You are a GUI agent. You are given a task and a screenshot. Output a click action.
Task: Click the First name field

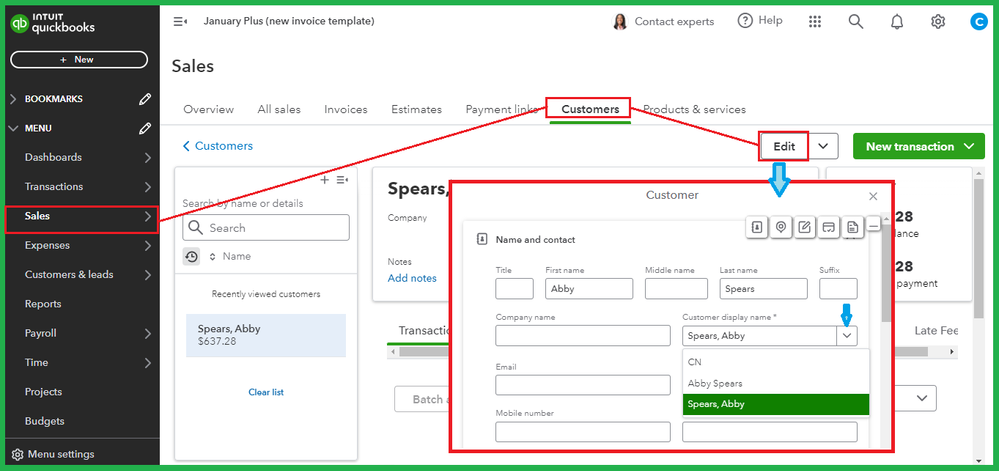click(589, 289)
